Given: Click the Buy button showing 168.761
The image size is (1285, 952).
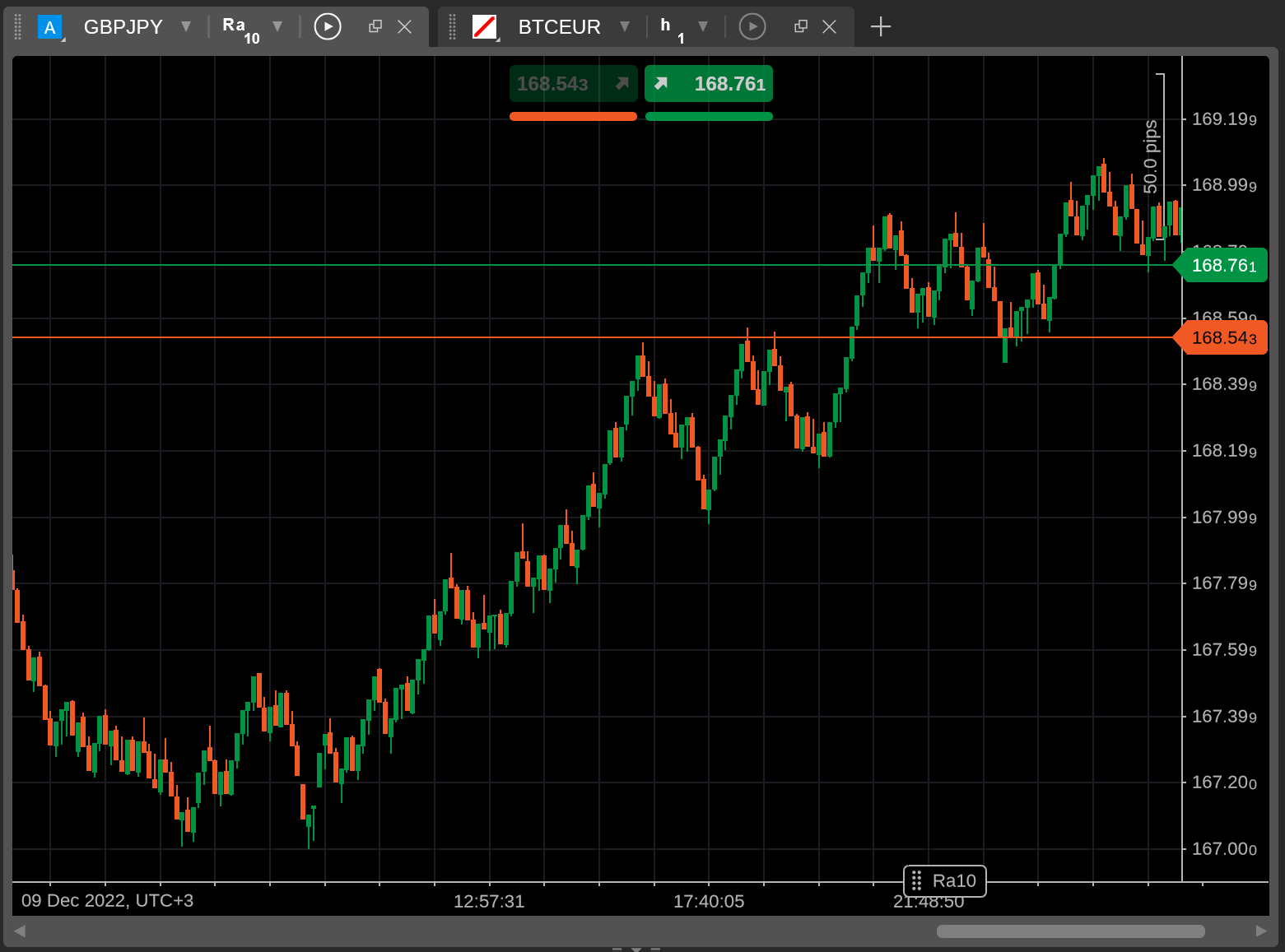Looking at the screenshot, I should point(709,83).
